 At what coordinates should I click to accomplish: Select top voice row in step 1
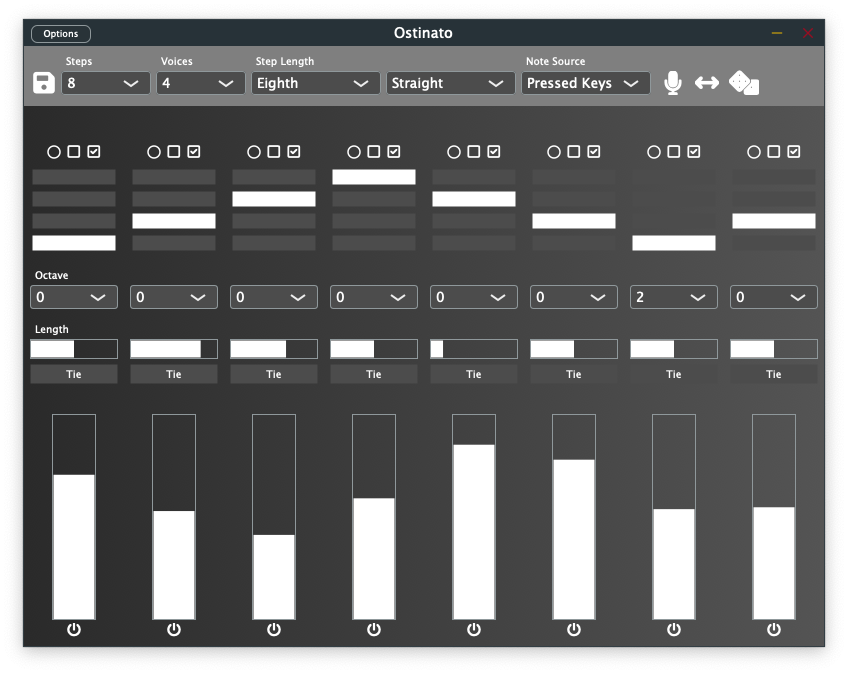(x=74, y=177)
